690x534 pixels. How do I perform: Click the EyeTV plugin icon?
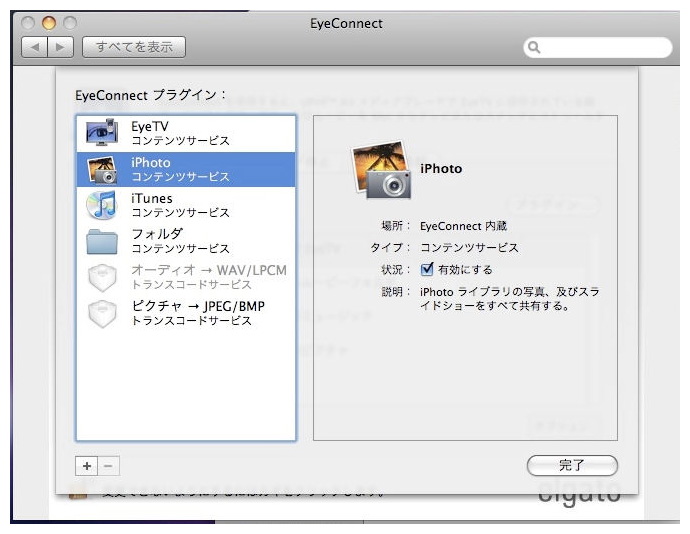click(x=103, y=133)
